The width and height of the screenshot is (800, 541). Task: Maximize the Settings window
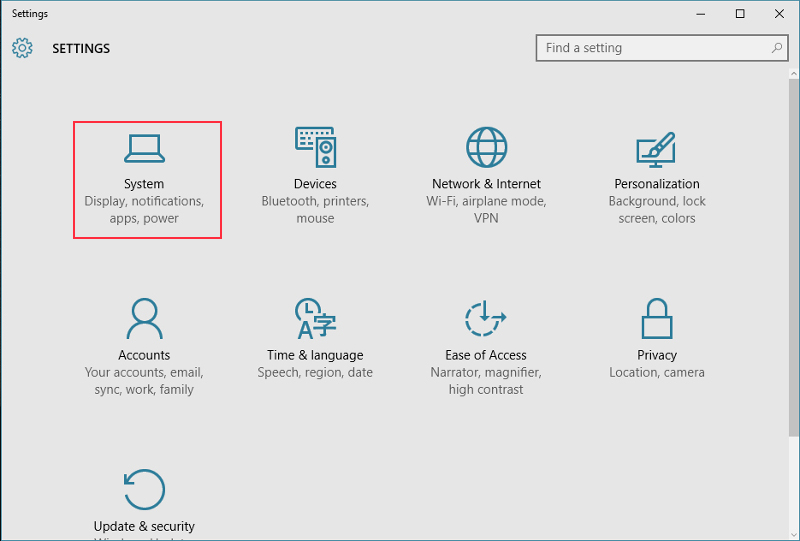[x=740, y=14]
